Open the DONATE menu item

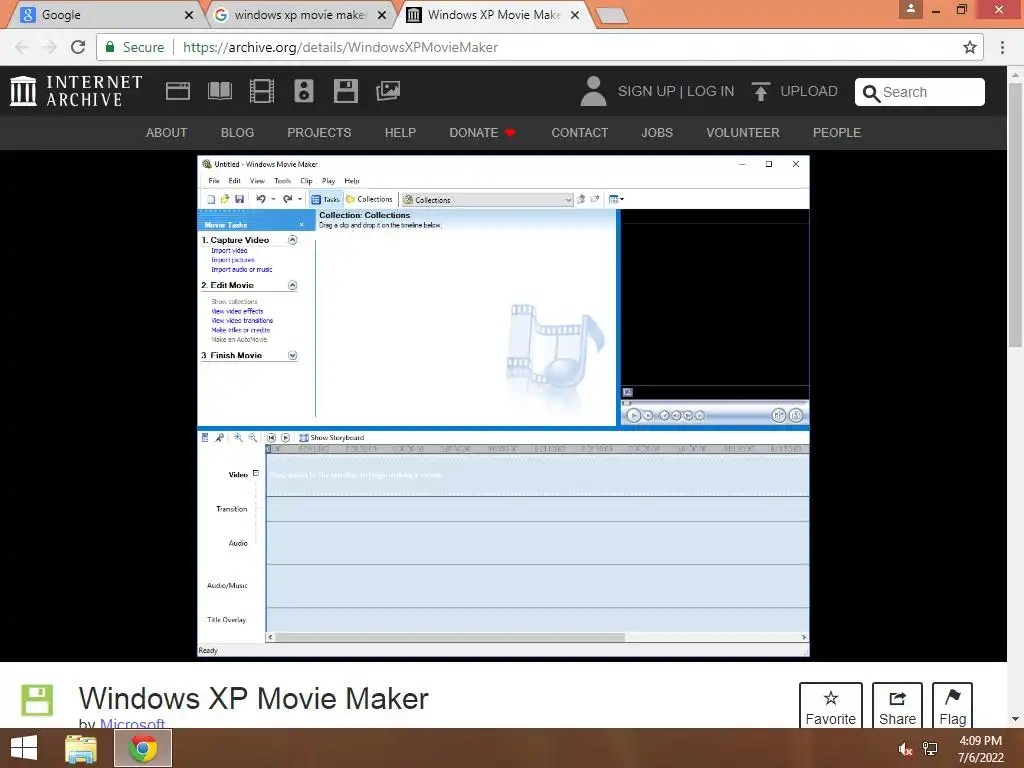(482, 133)
